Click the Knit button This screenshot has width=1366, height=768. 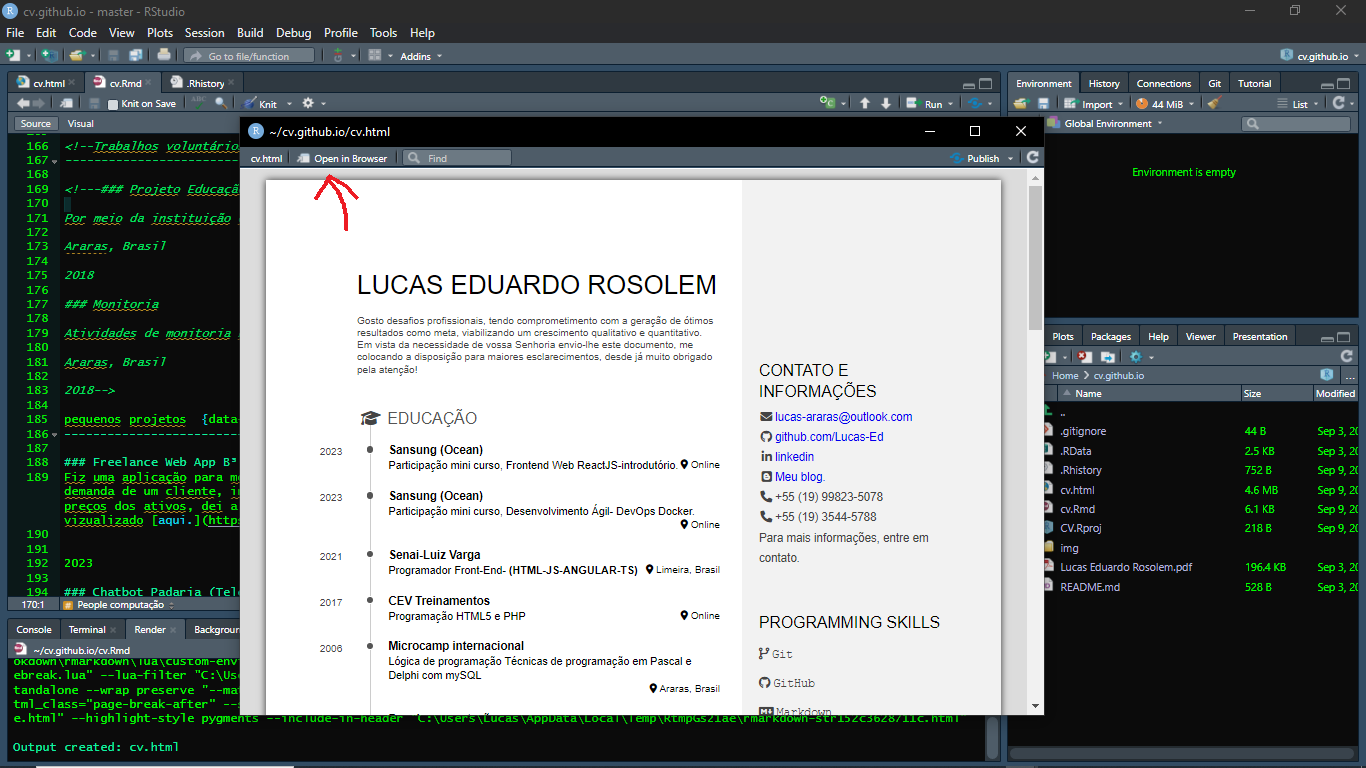pyautogui.click(x=260, y=104)
